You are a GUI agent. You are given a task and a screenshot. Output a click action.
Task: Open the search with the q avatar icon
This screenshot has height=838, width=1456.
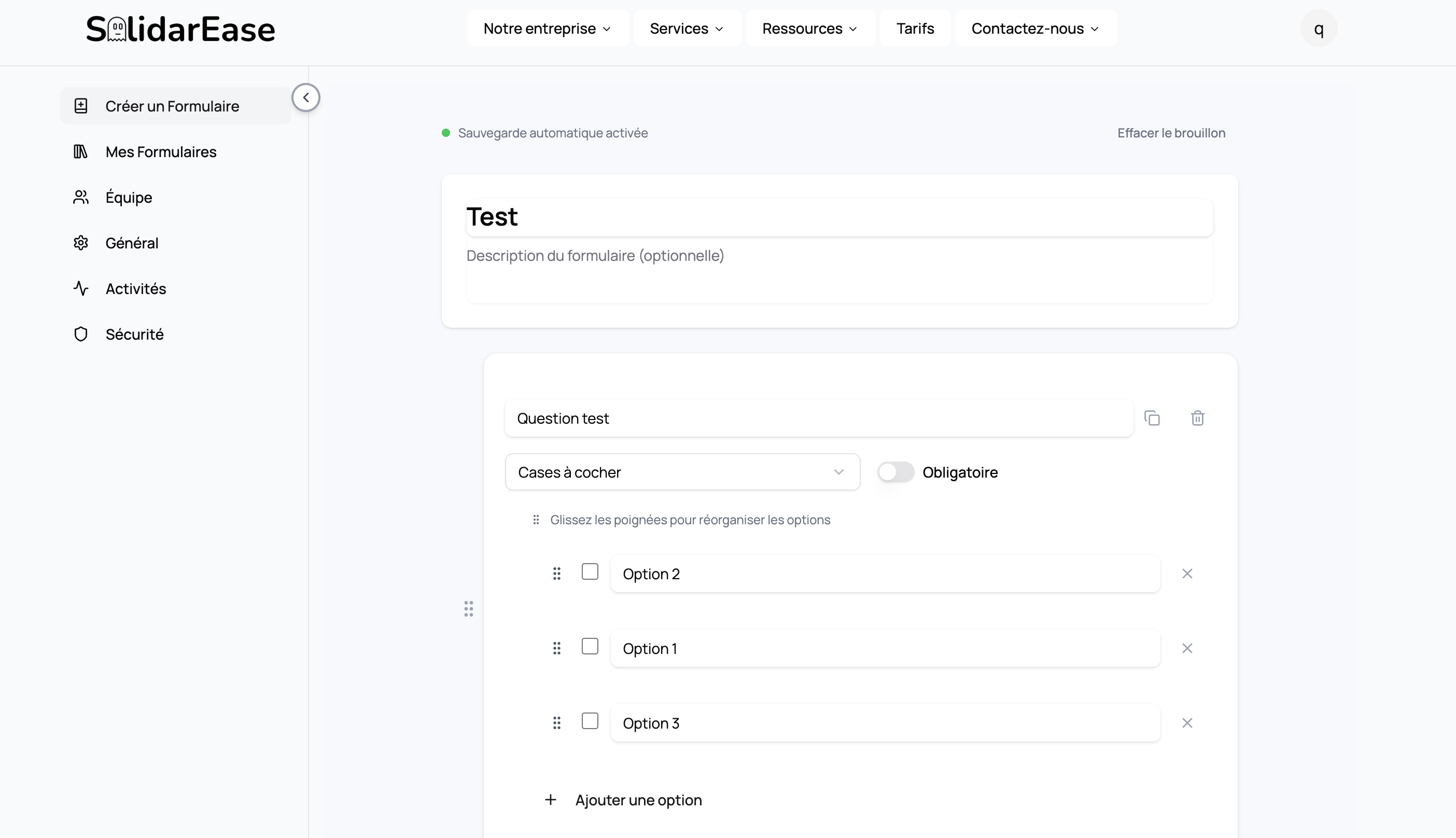[1318, 27]
